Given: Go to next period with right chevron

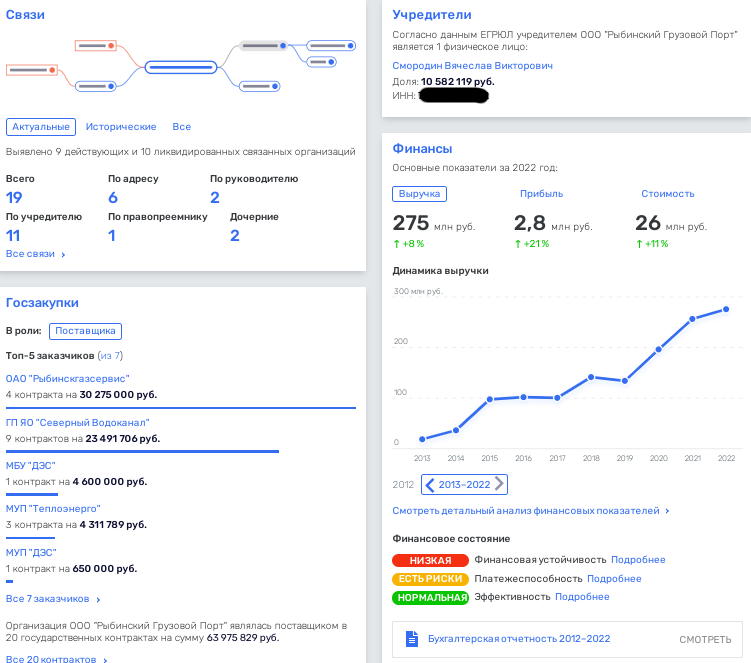Looking at the screenshot, I should click(499, 484).
